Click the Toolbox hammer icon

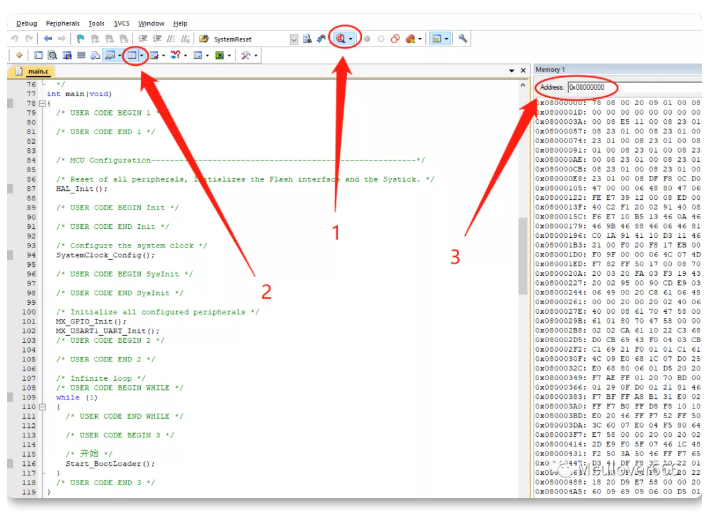click(246, 55)
